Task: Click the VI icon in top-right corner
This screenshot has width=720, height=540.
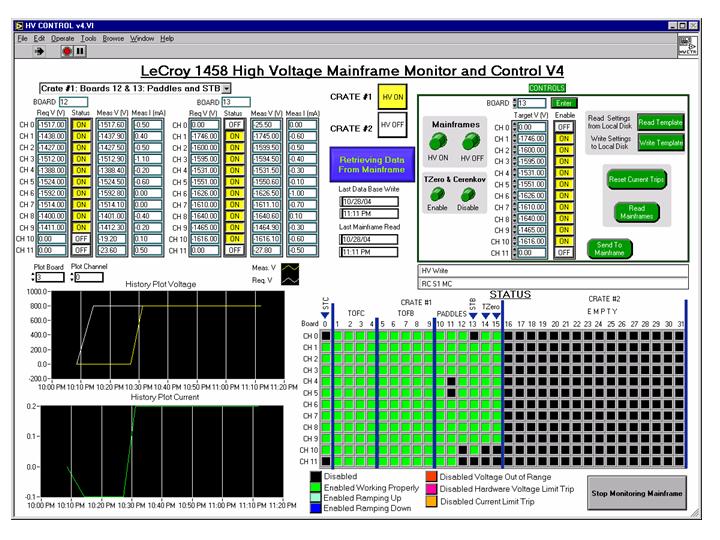Action: pyautogui.click(x=687, y=45)
